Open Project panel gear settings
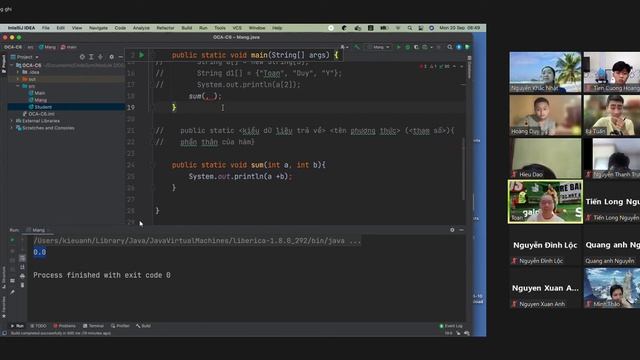Image resolution: width=640 pixels, height=360 pixels. pos(111,57)
